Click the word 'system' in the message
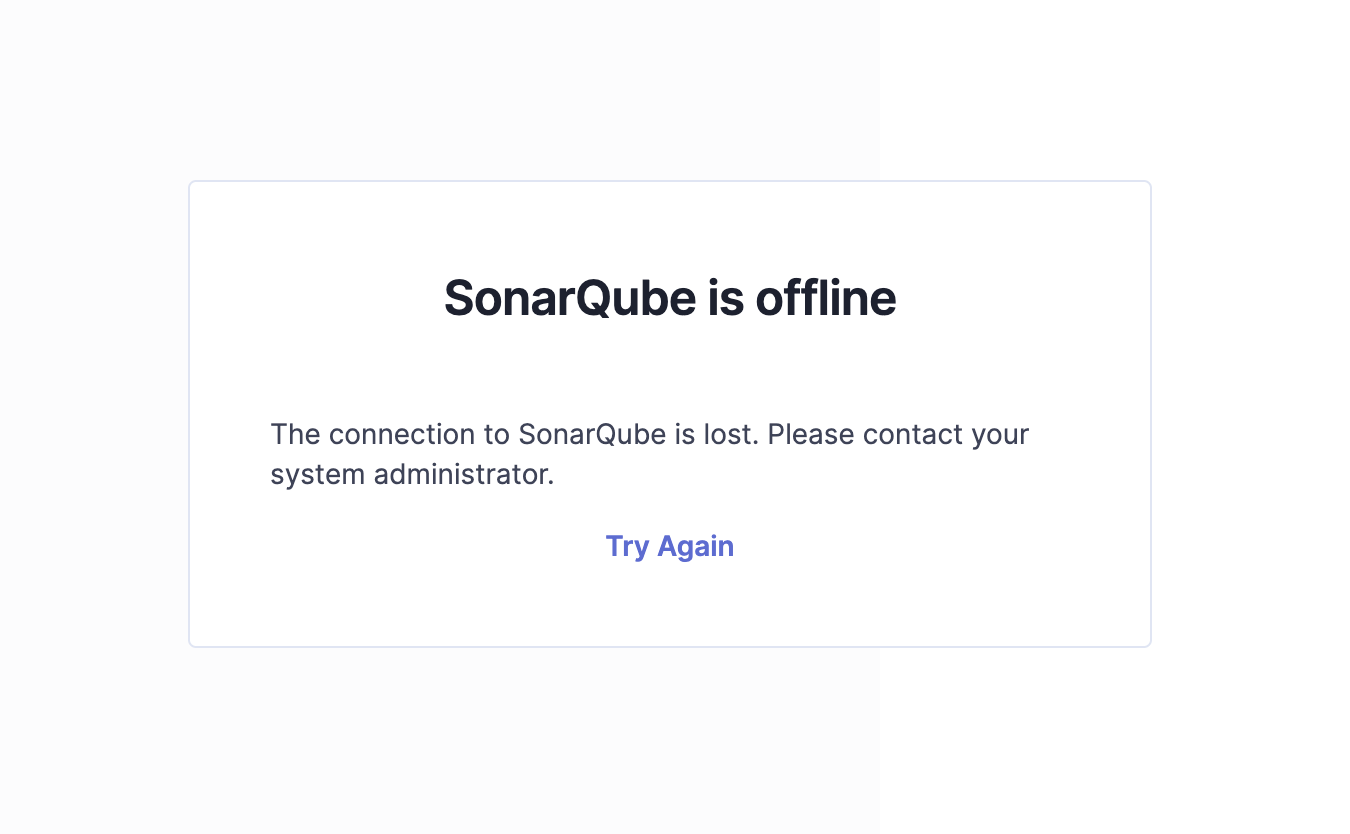 point(318,475)
